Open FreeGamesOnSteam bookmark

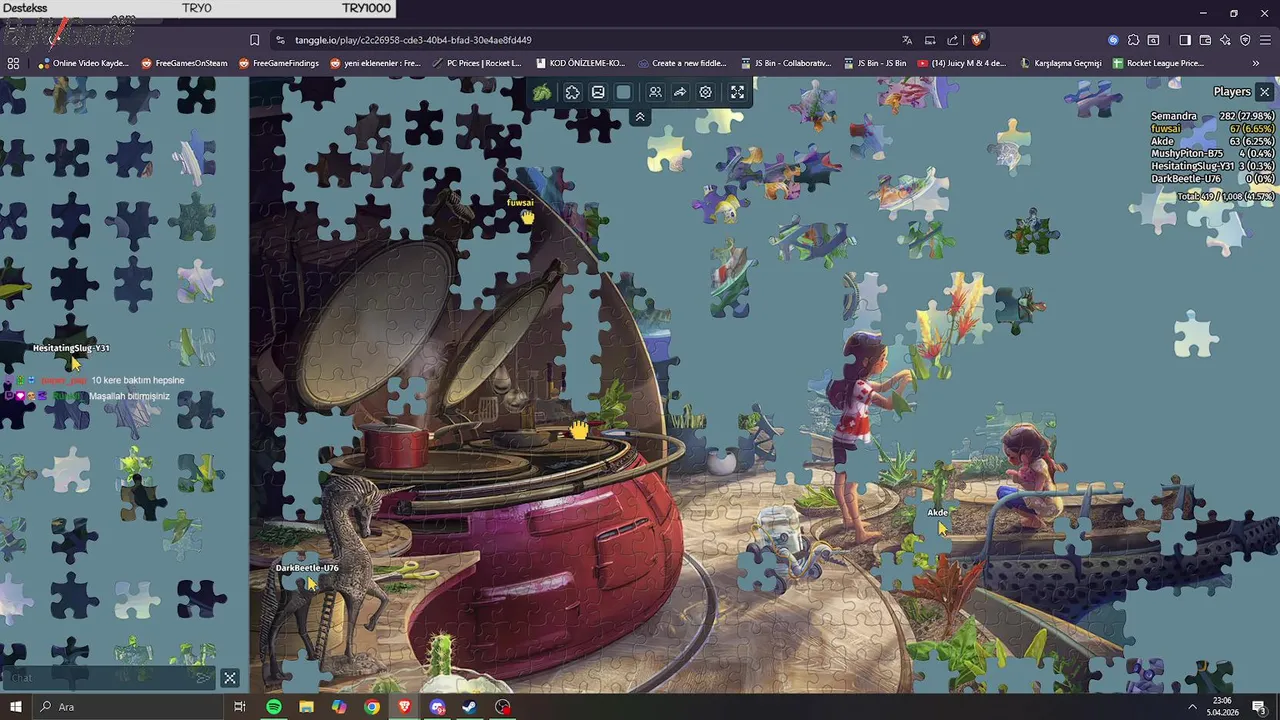pos(185,63)
